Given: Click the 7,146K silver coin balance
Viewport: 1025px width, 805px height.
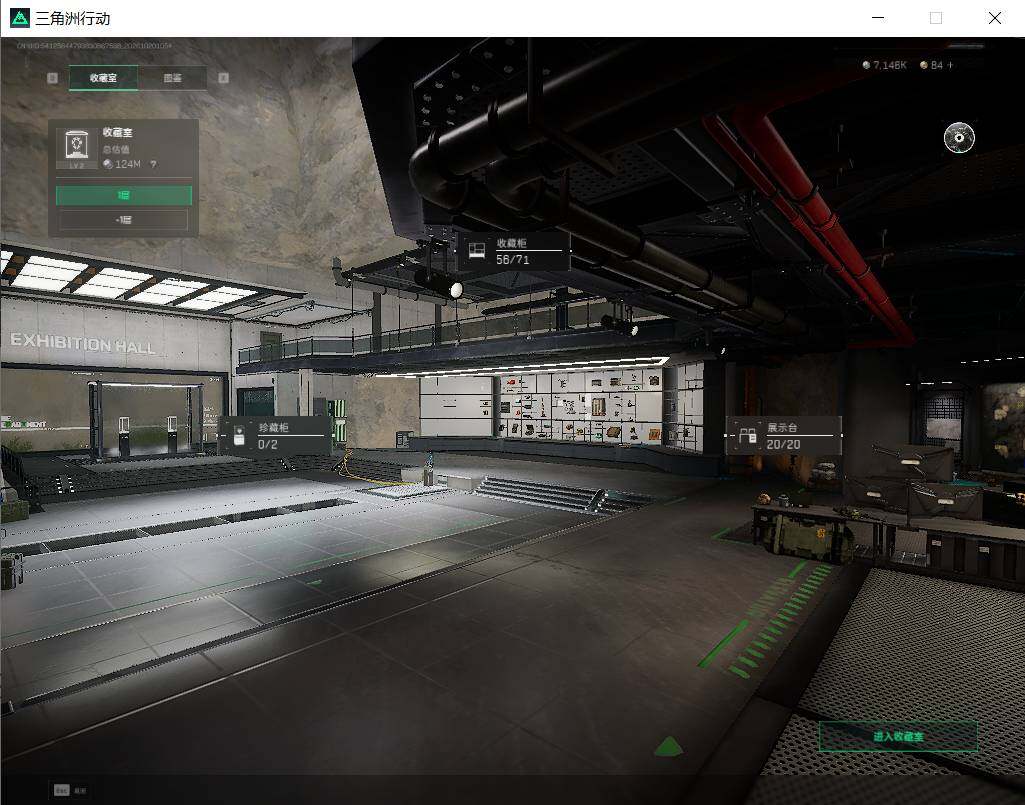Looking at the screenshot, I should click(x=884, y=65).
